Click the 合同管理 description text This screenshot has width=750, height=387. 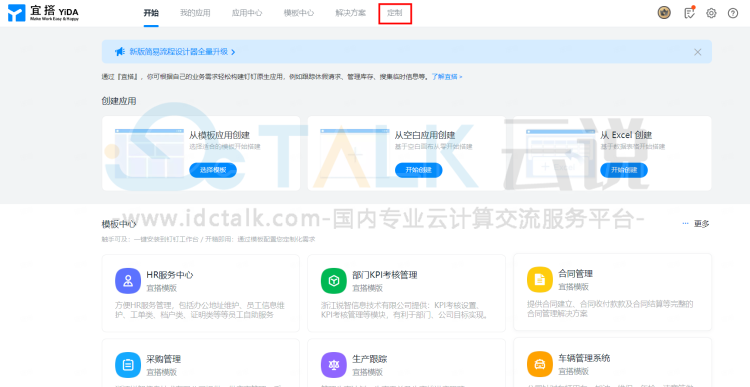(610, 309)
